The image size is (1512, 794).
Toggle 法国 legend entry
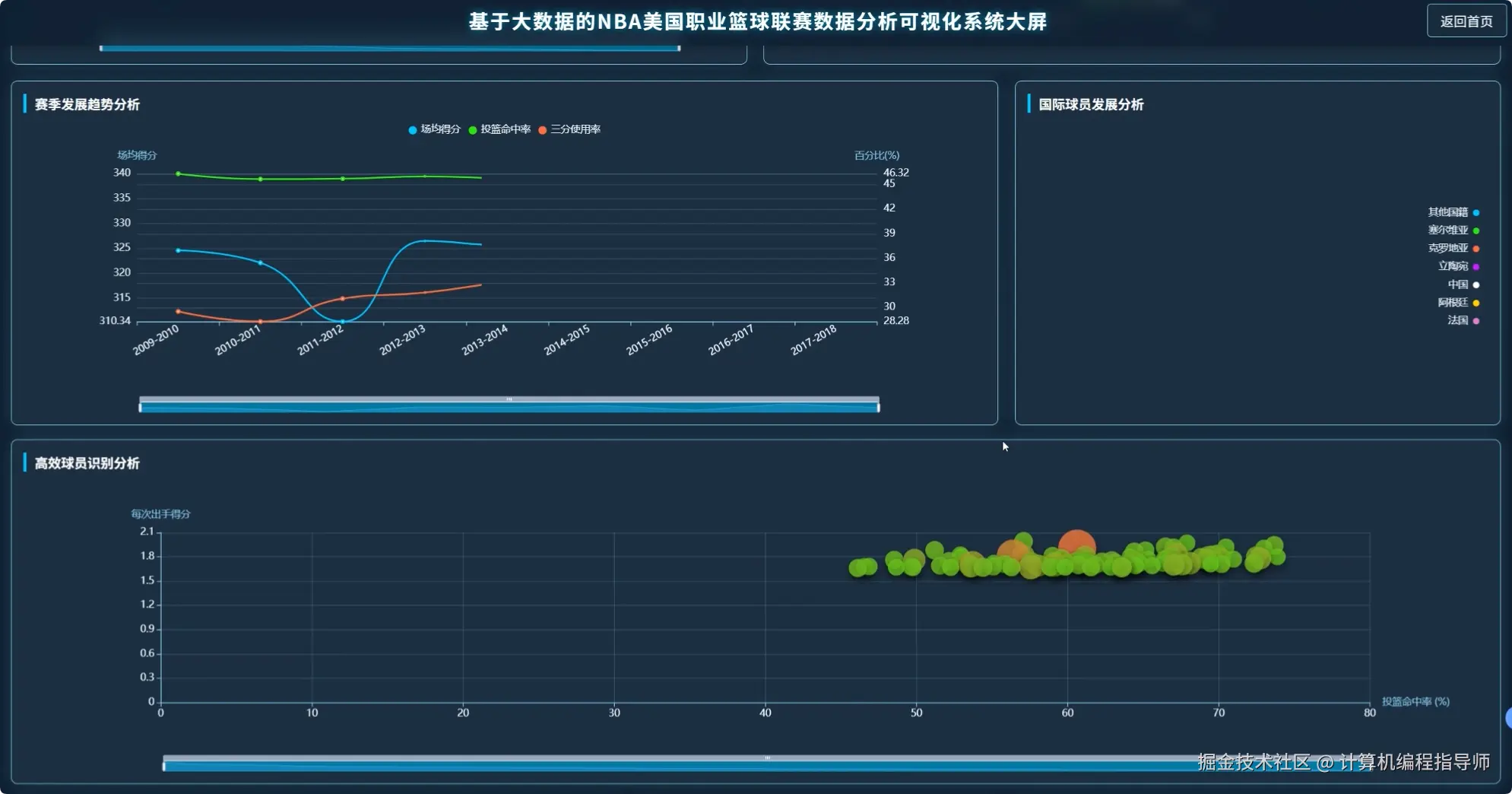[1463, 320]
